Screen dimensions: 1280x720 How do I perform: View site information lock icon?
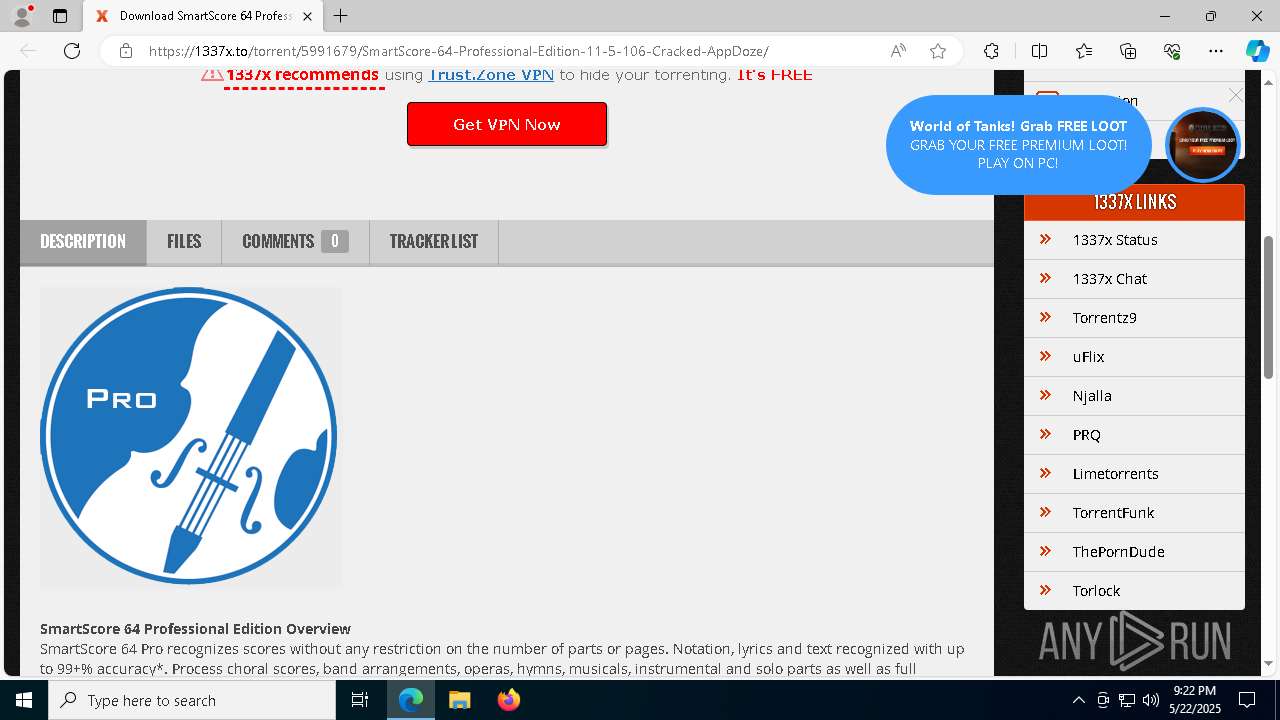tap(126, 51)
